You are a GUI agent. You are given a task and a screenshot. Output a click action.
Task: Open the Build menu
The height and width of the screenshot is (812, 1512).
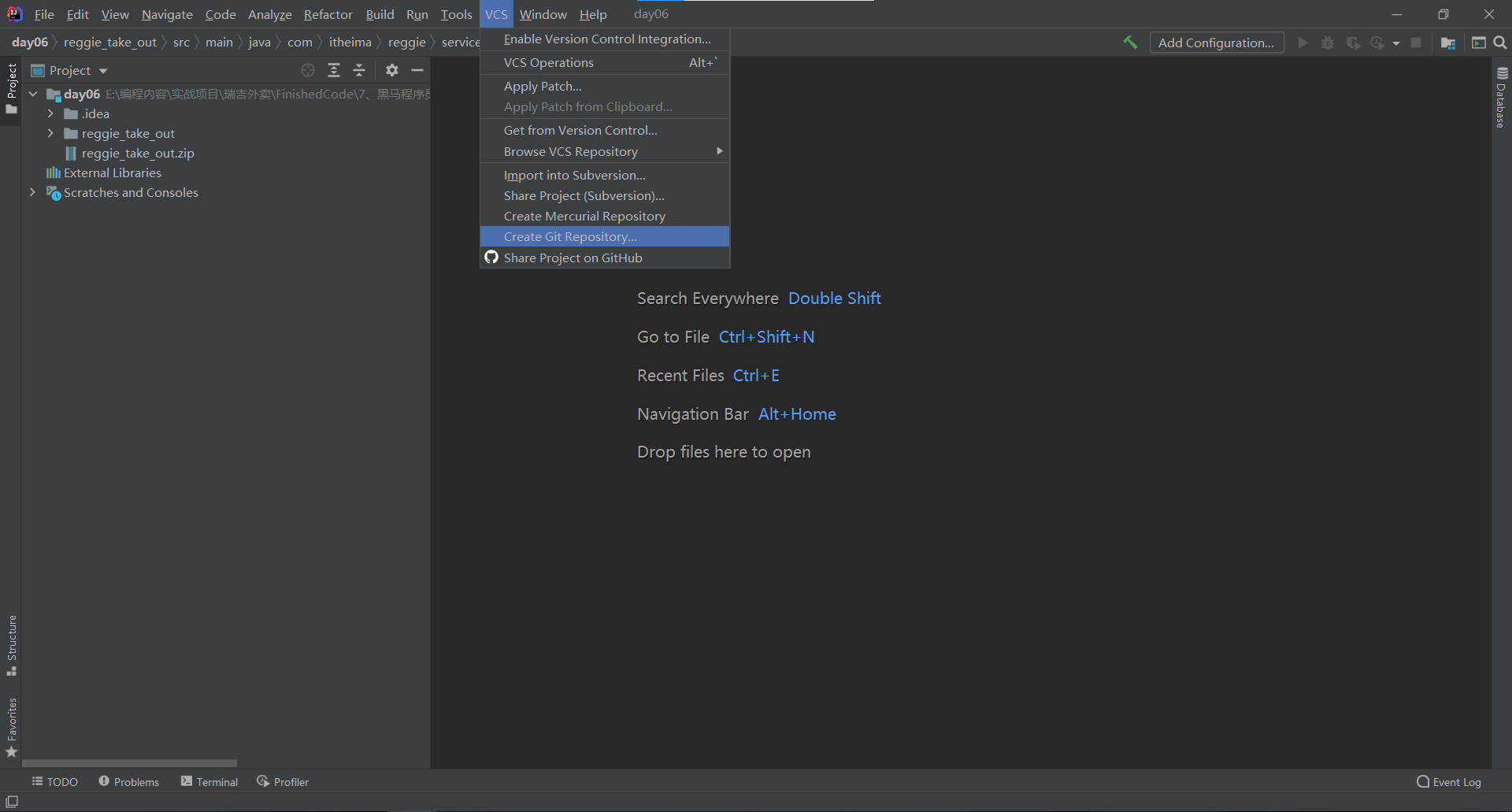coord(380,14)
